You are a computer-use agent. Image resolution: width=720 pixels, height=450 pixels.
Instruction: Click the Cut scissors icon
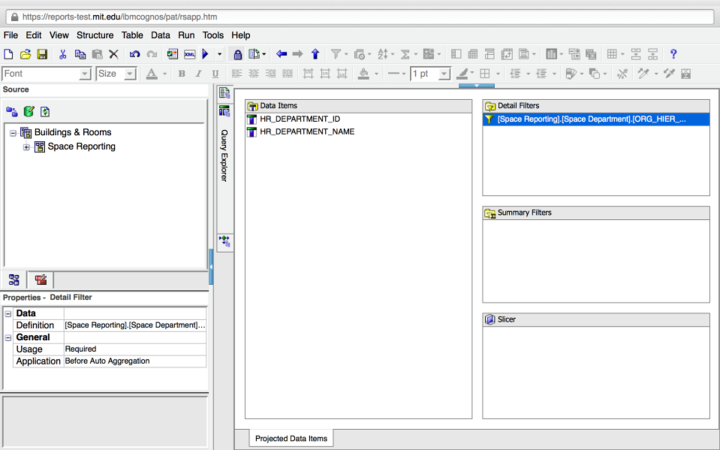(x=62, y=54)
